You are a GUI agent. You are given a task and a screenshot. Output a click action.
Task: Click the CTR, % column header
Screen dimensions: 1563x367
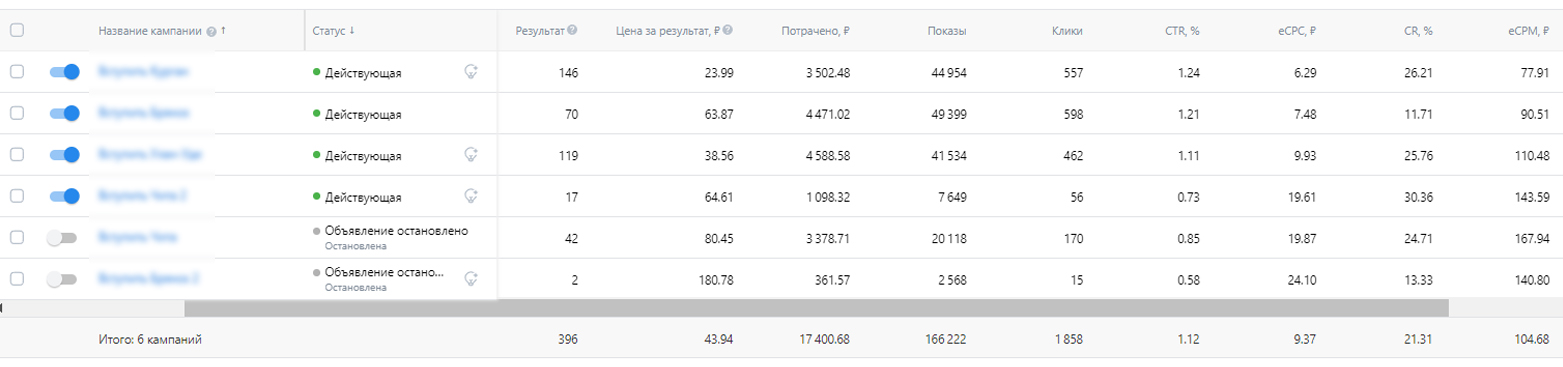click(1182, 31)
